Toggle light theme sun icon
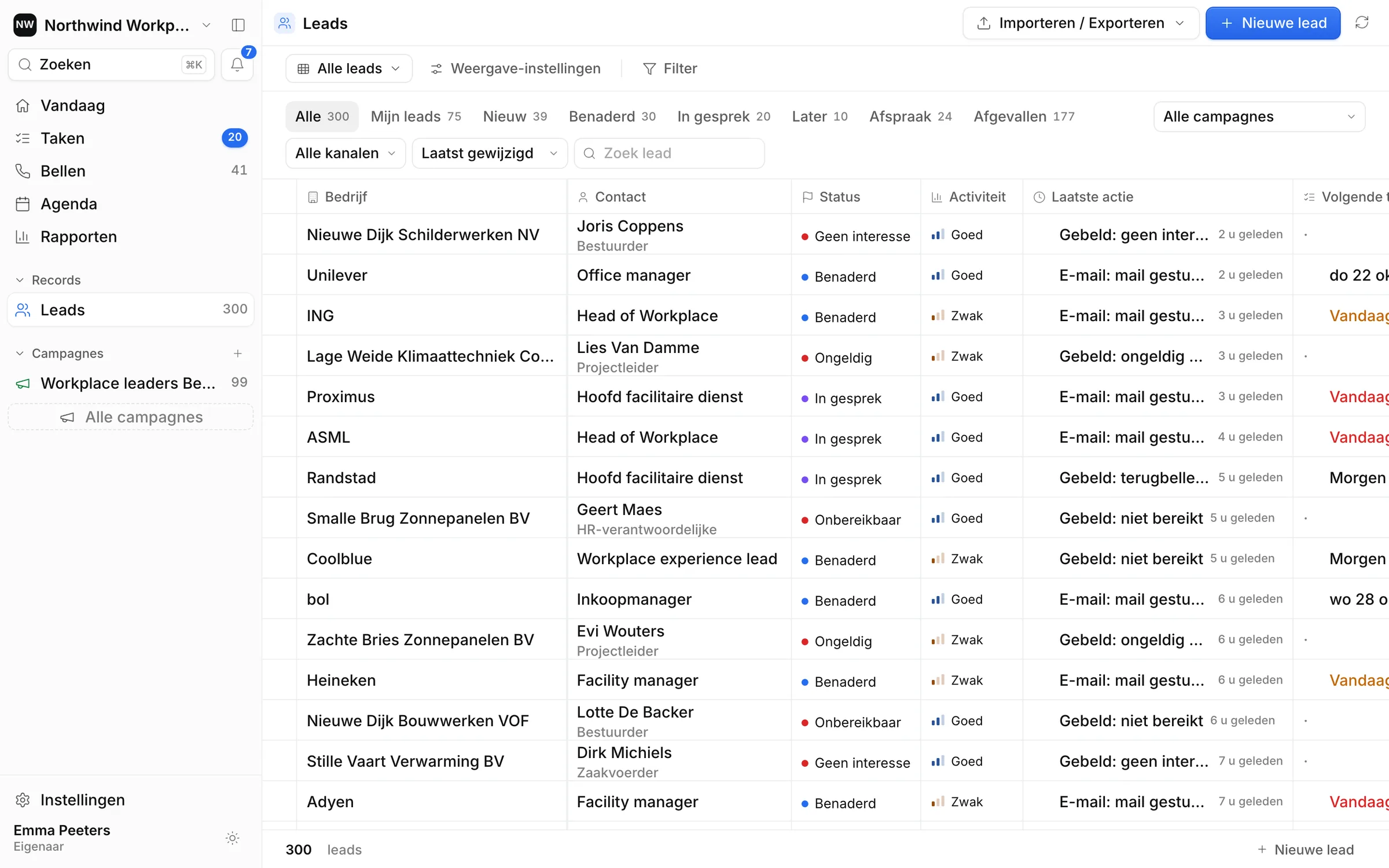This screenshot has height=868, width=1389. click(x=233, y=838)
